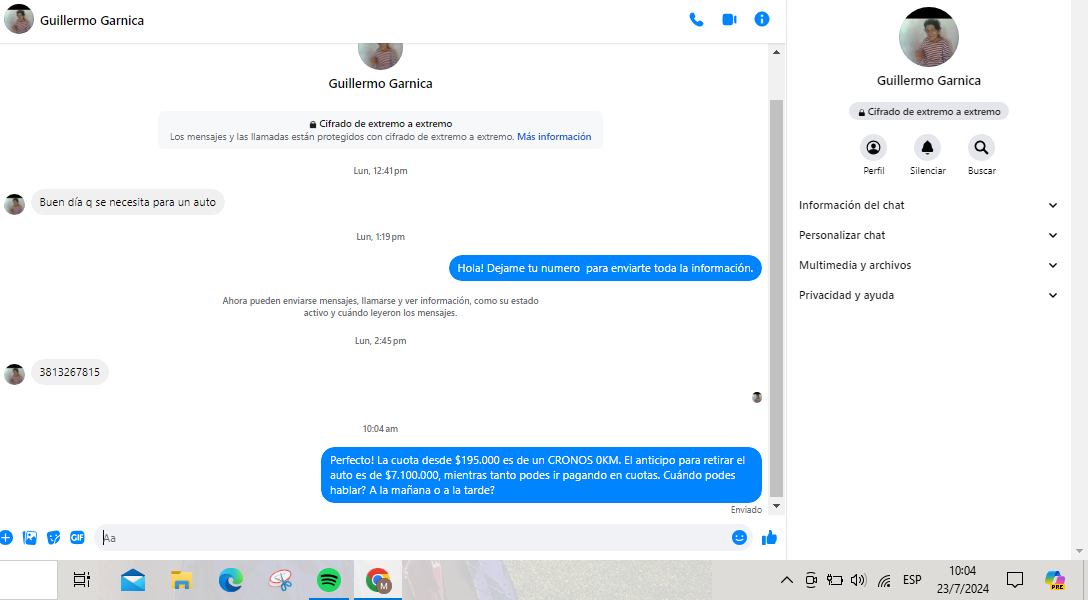The width and height of the screenshot is (1088, 600).
Task: Start a video call from chat header
Action: [729, 19]
